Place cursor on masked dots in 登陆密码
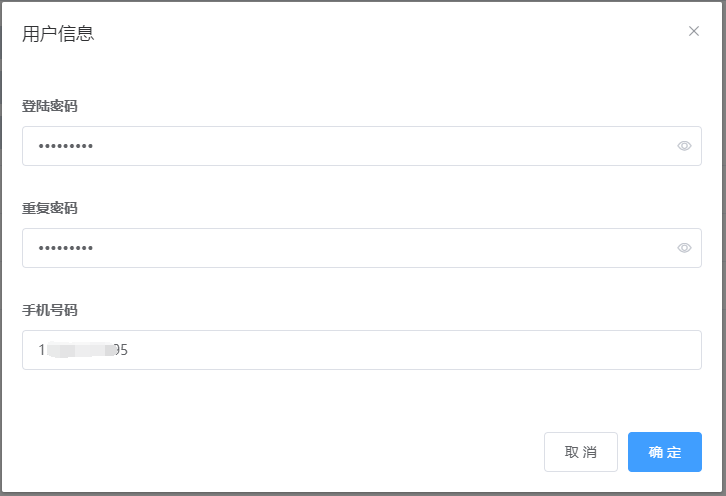 (x=66, y=146)
